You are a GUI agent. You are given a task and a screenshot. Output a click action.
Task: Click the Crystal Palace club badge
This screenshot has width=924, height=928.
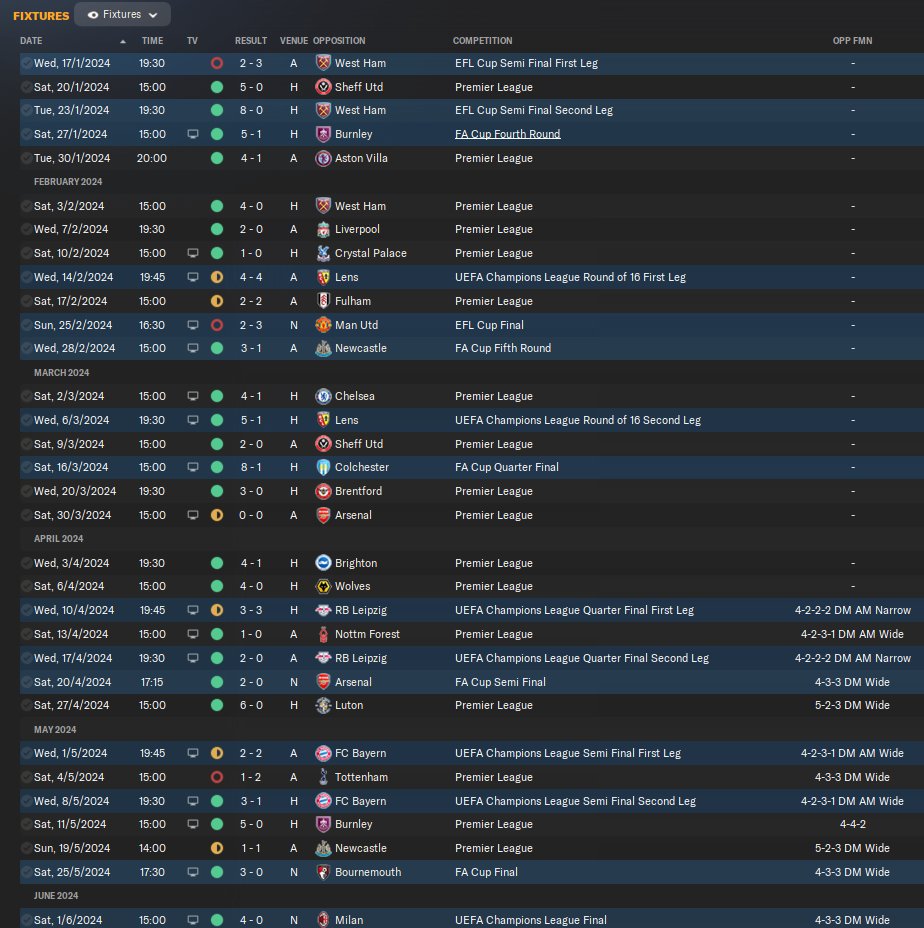coord(323,253)
